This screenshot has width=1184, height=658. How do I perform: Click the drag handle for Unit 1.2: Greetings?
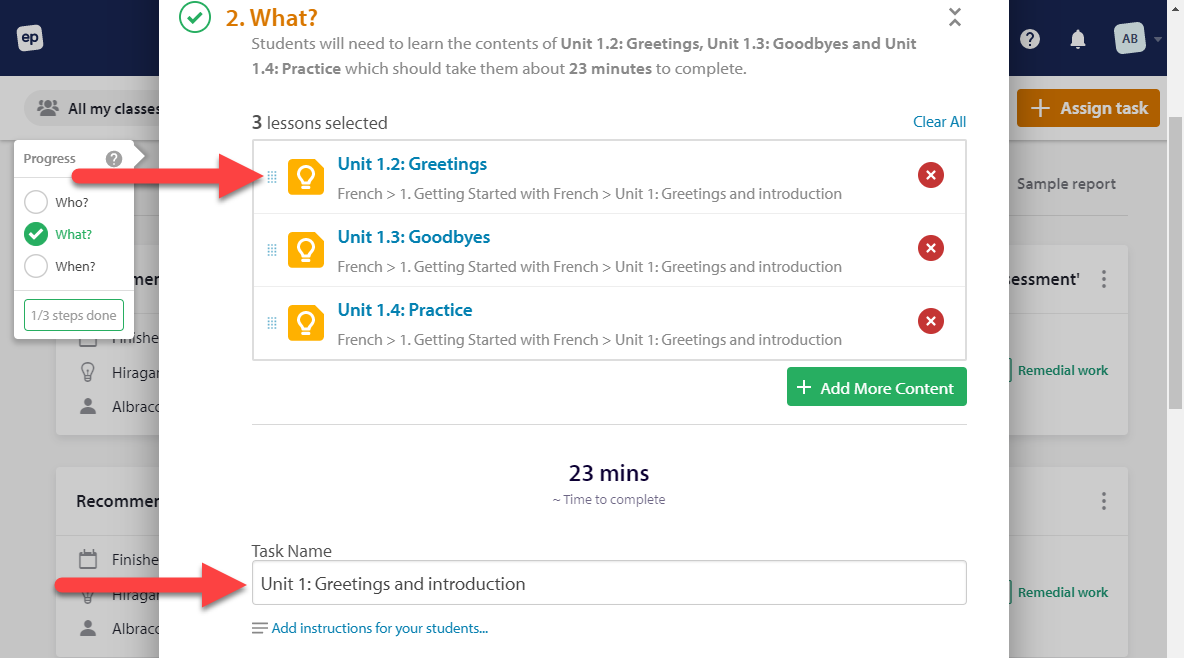click(272, 177)
